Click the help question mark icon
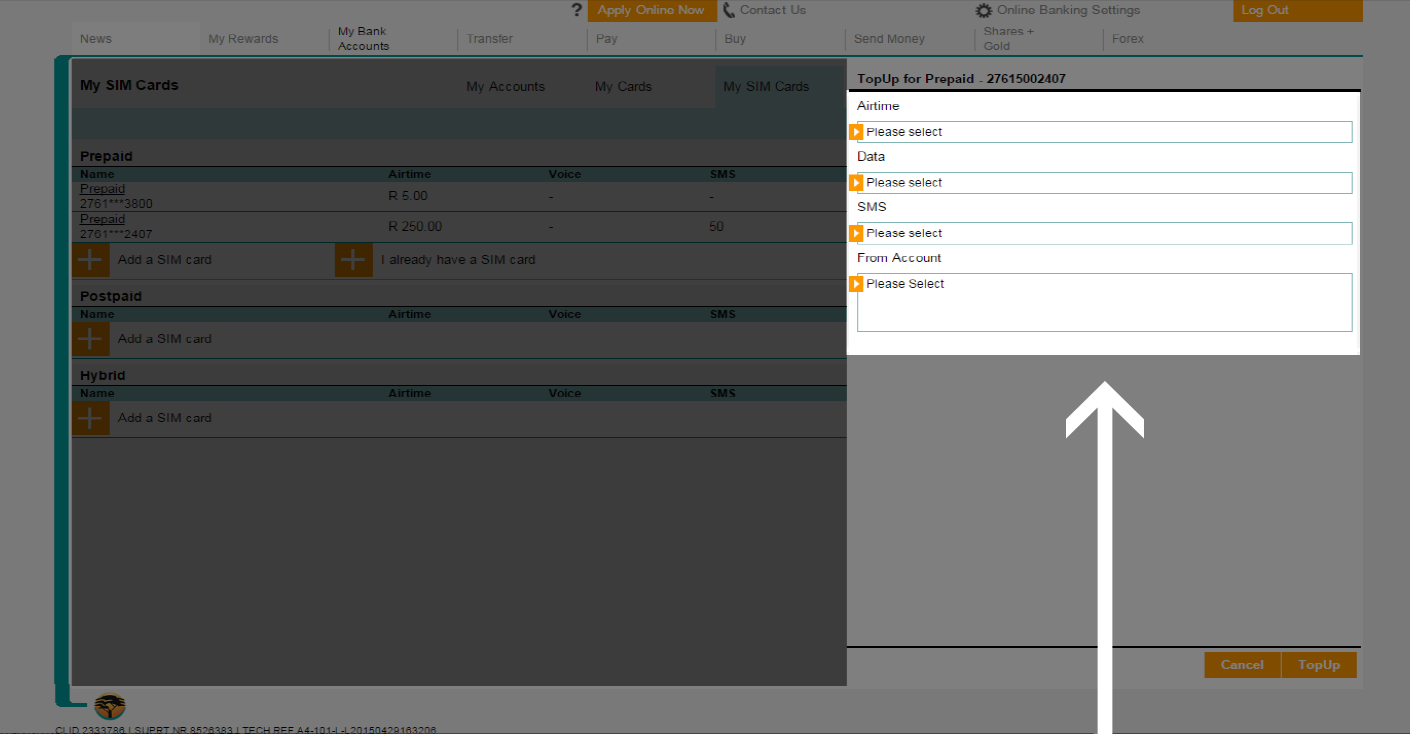This screenshot has width=1410, height=734. click(577, 10)
